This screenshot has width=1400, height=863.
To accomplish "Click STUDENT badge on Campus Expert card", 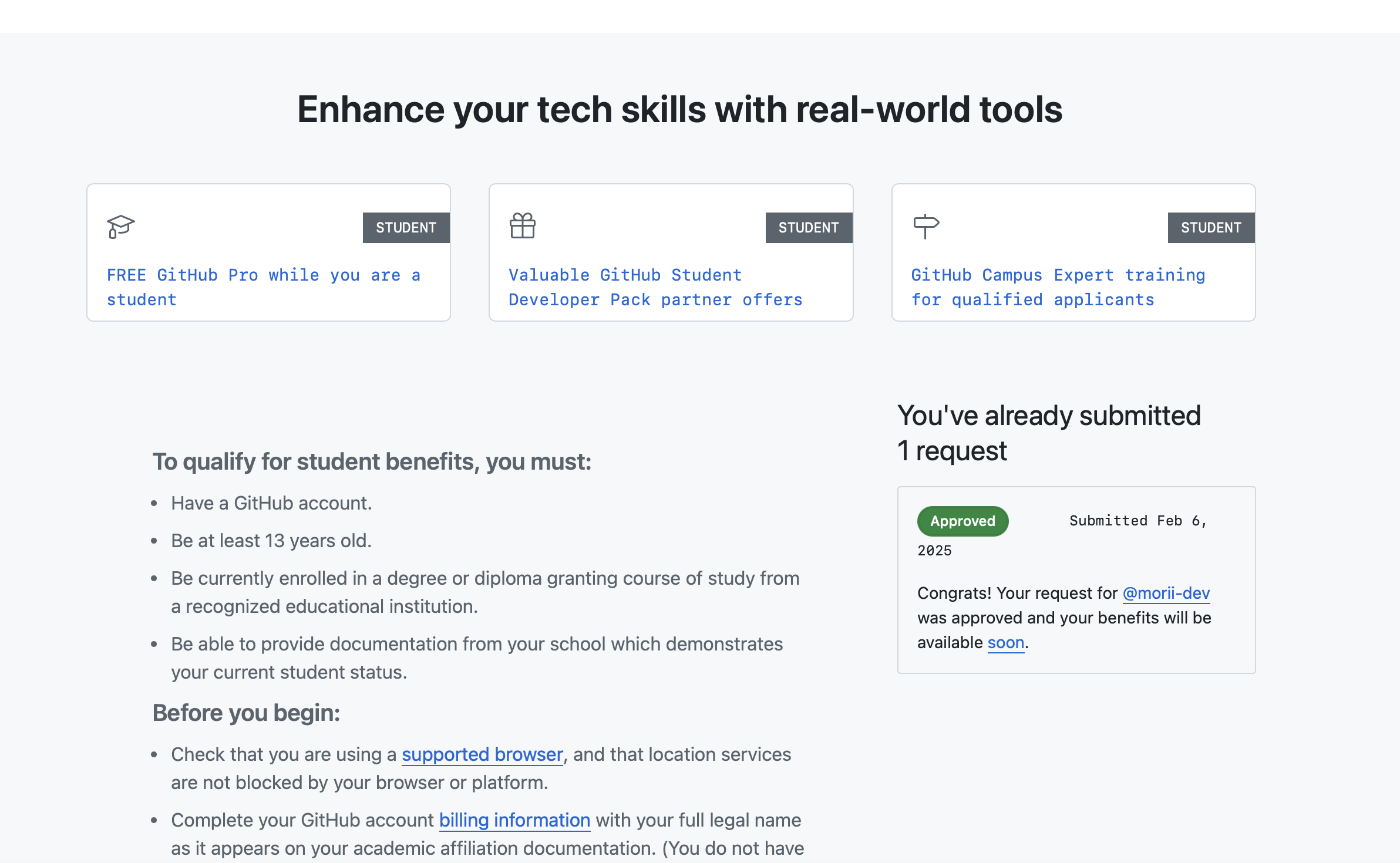I will (x=1210, y=228).
